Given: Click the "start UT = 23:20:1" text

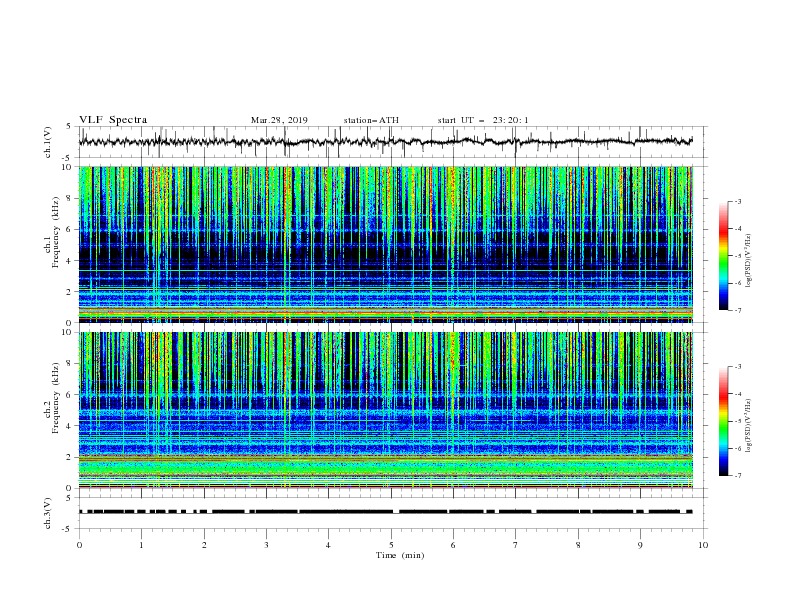Looking at the screenshot, I should 482,120.
